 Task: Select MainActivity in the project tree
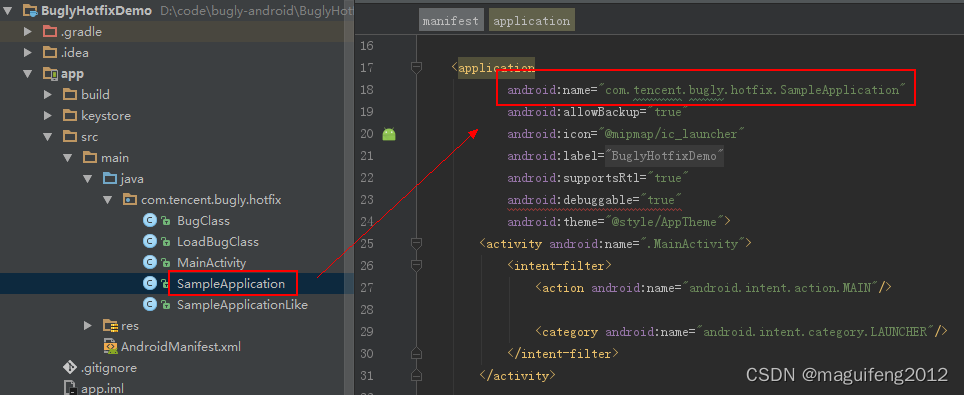(x=211, y=263)
